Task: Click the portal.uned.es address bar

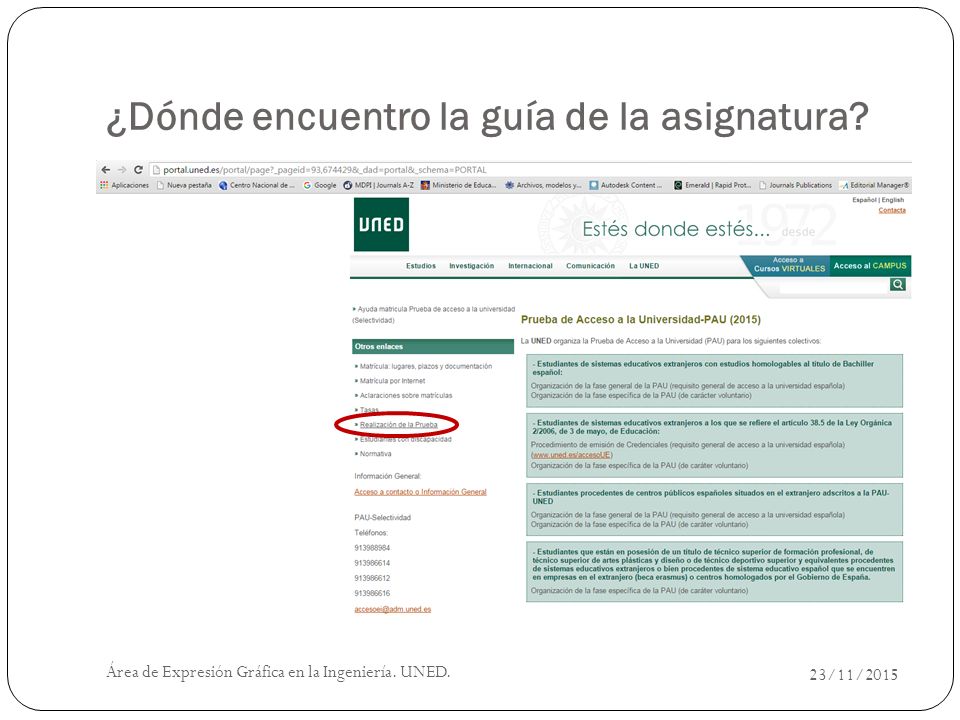Action: coord(530,170)
